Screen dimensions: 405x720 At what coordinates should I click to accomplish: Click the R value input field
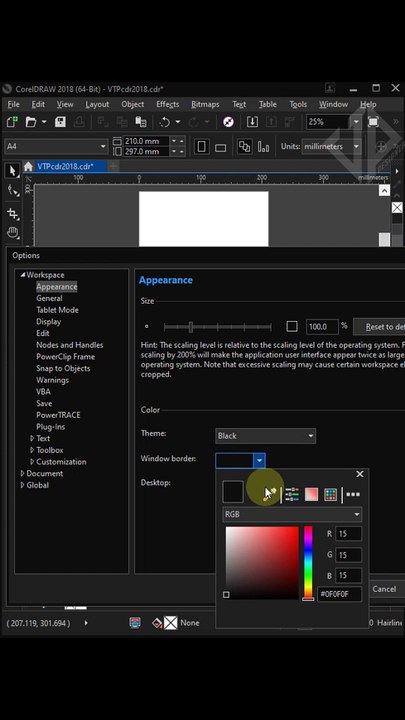(x=349, y=534)
